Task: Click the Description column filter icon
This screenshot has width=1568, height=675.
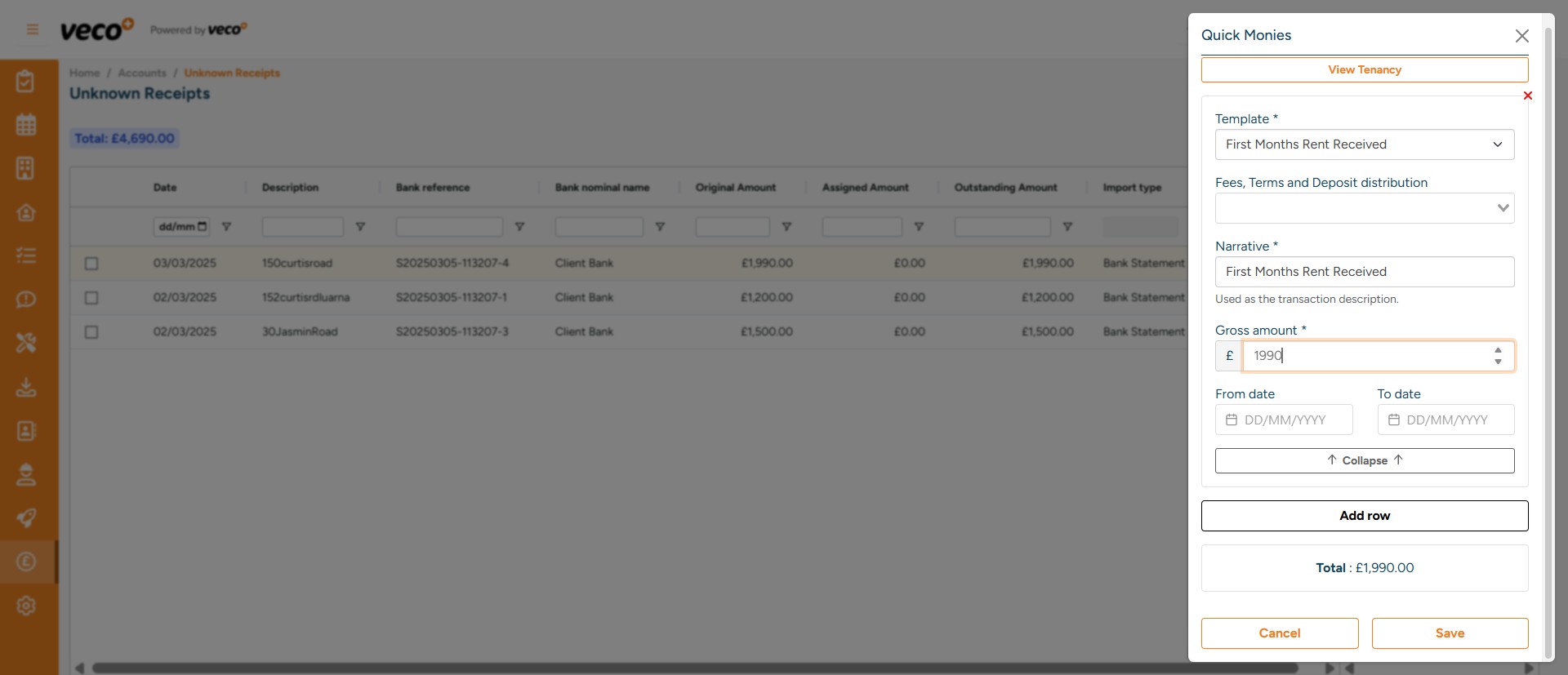Action: coord(360,227)
